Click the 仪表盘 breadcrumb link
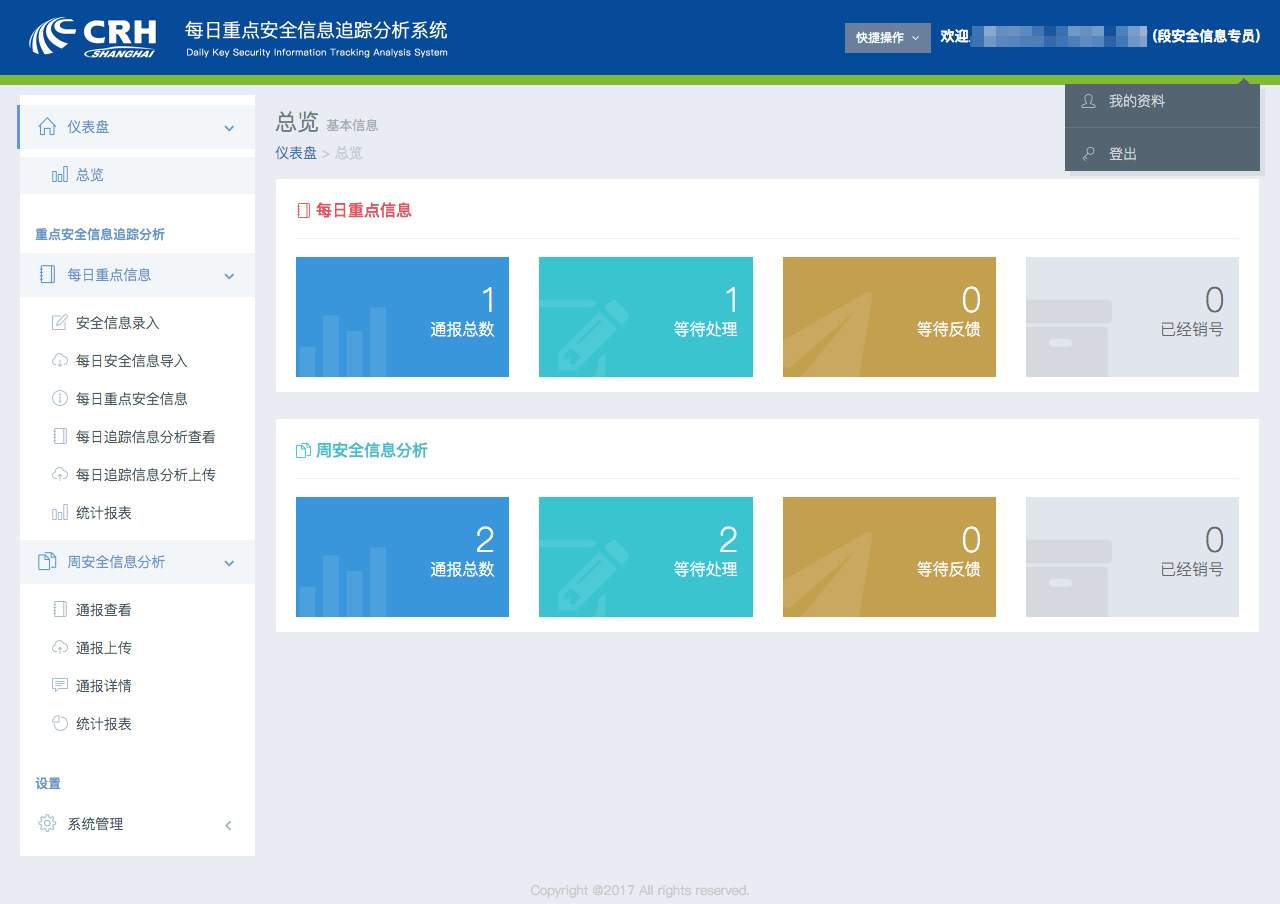This screenshot has width=1280, height=904. 296,153
